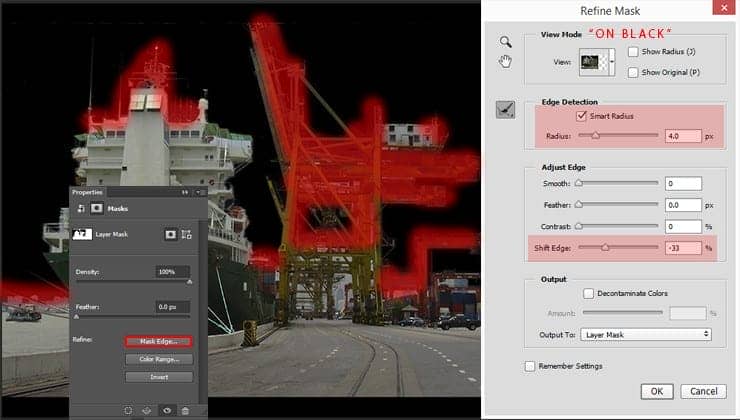Click the add vector mask icon
Viewport: 740px width, 420px height.
tap(187, 234)
